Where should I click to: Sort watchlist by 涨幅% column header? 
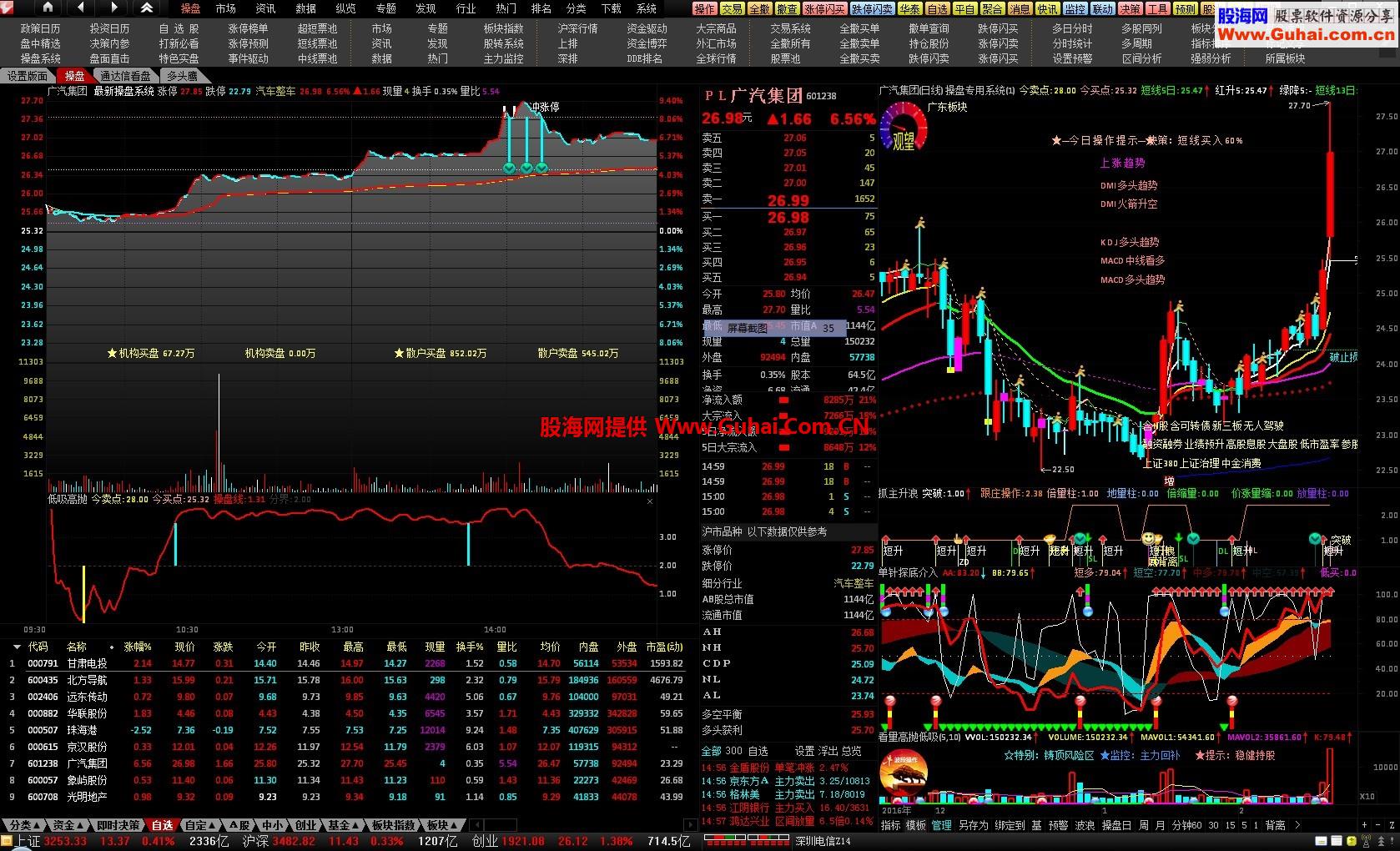click(x=138, y=647)
